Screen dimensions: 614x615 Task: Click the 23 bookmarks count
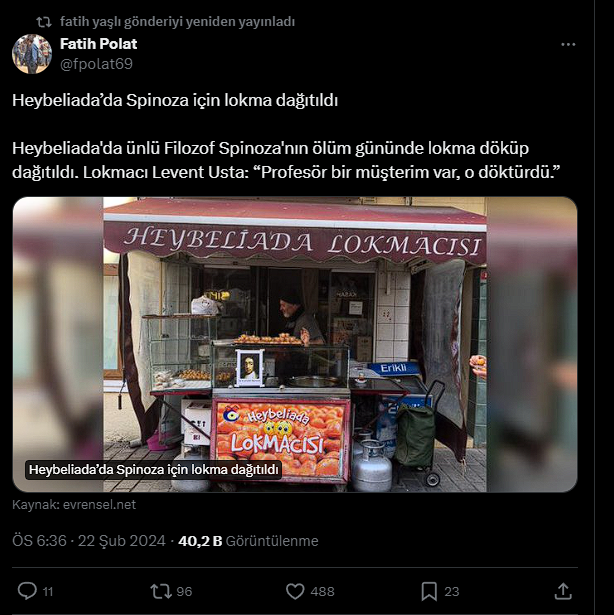452,591
